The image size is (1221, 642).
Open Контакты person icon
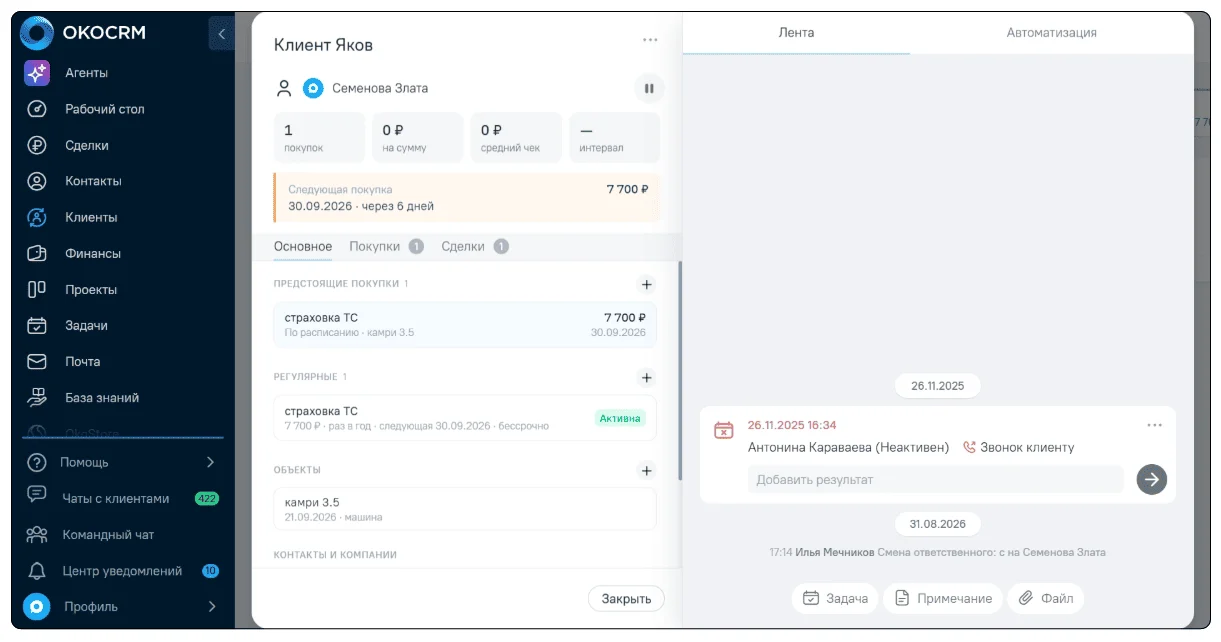point(37,181)
